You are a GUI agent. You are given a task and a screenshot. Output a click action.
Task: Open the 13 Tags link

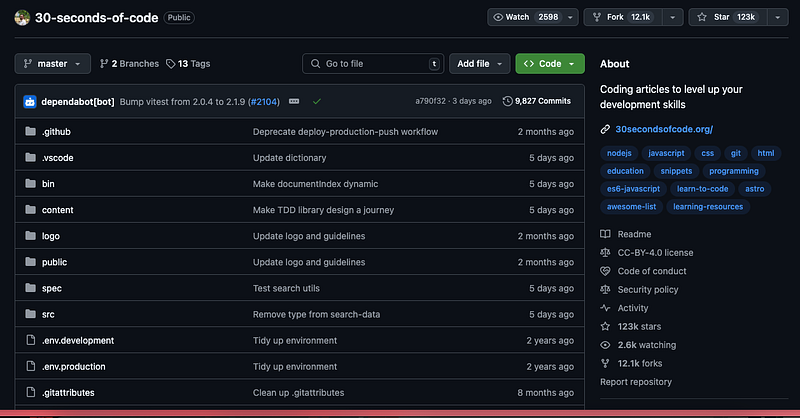click(188, 64)
